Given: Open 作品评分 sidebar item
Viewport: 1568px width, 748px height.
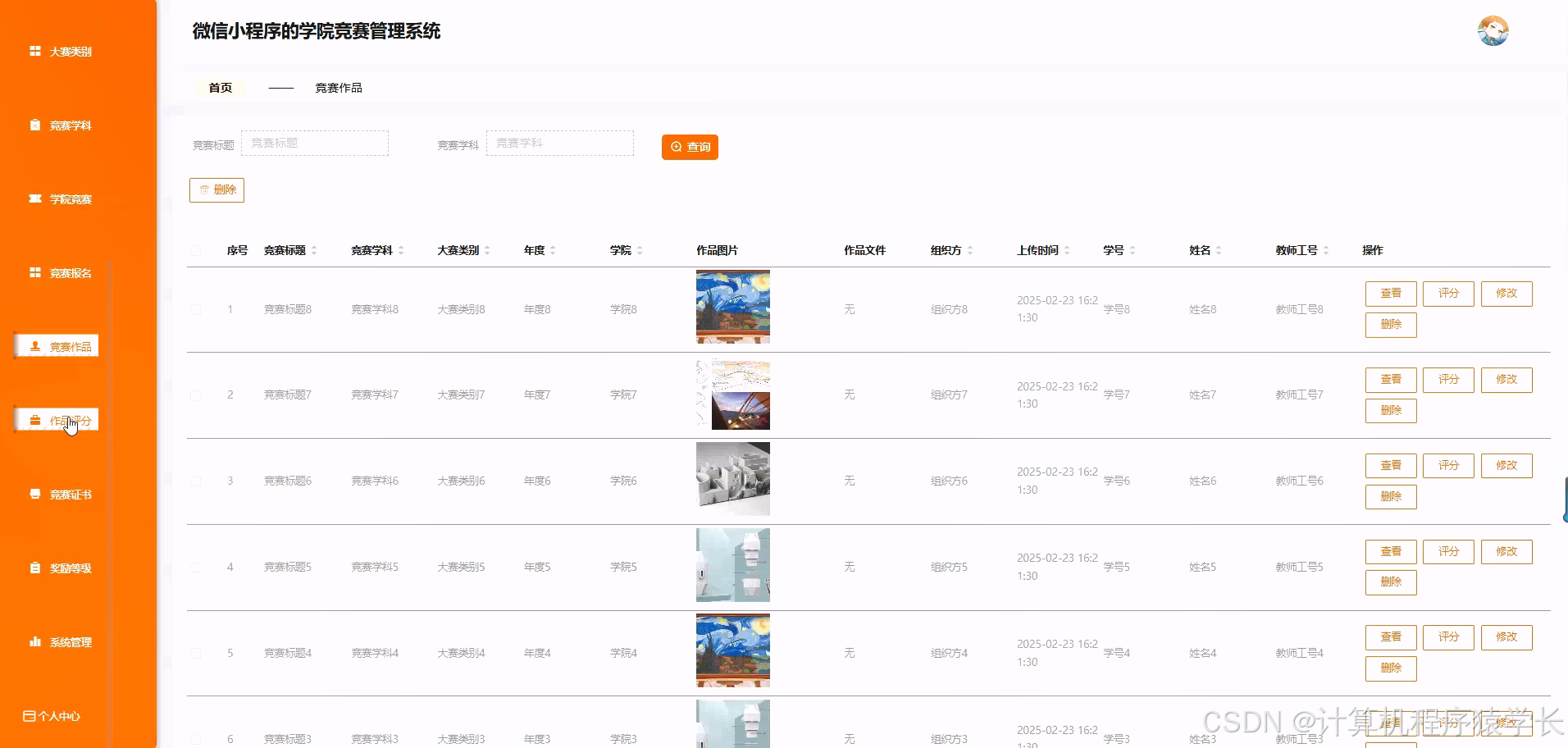Looking at the screenshot, I should pos(57,420).
